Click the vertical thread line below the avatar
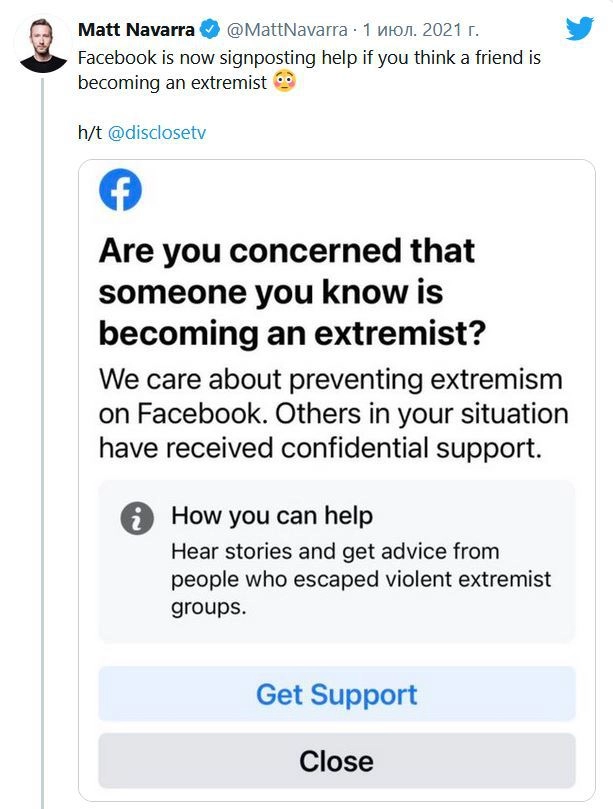 [42, 400]
